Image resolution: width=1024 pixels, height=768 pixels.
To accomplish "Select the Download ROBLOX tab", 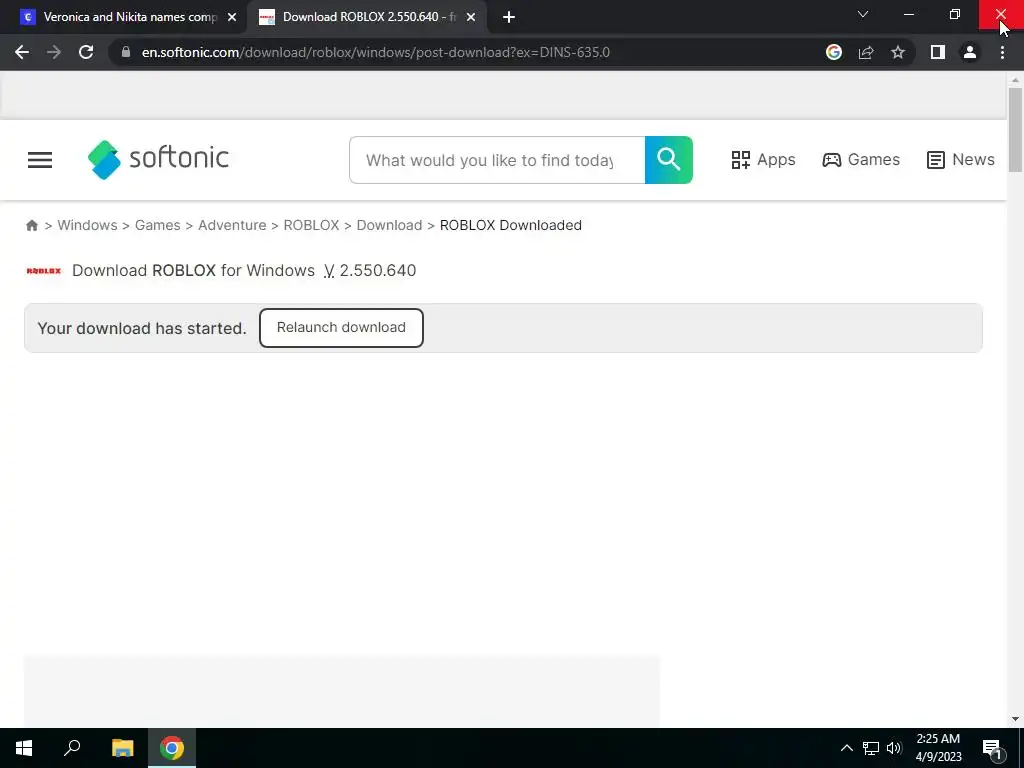I will coord(366,17).
